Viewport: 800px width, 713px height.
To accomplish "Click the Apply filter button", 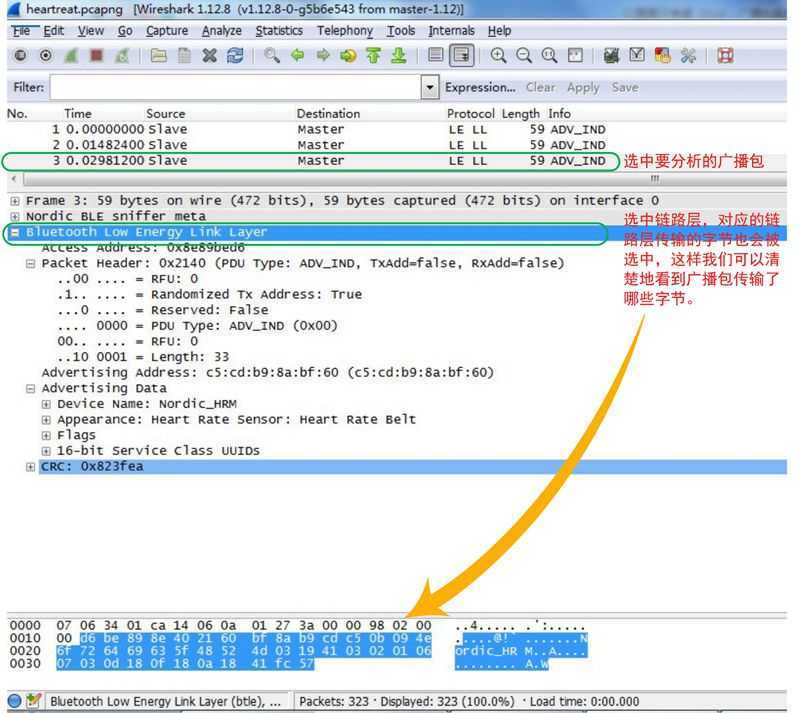I will tap(583, 88).
